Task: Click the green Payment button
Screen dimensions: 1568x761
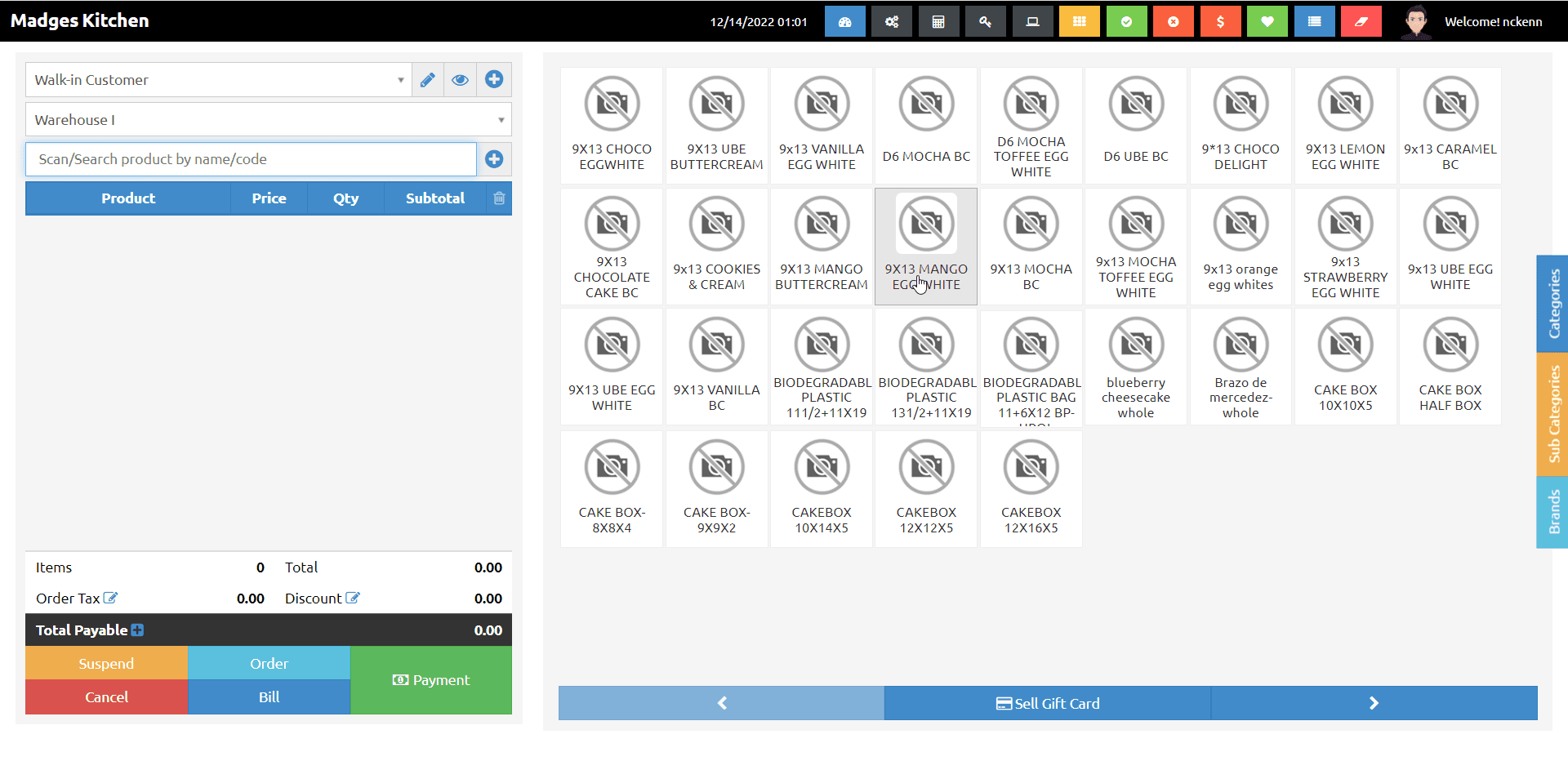Action: [x=431, y=680]
